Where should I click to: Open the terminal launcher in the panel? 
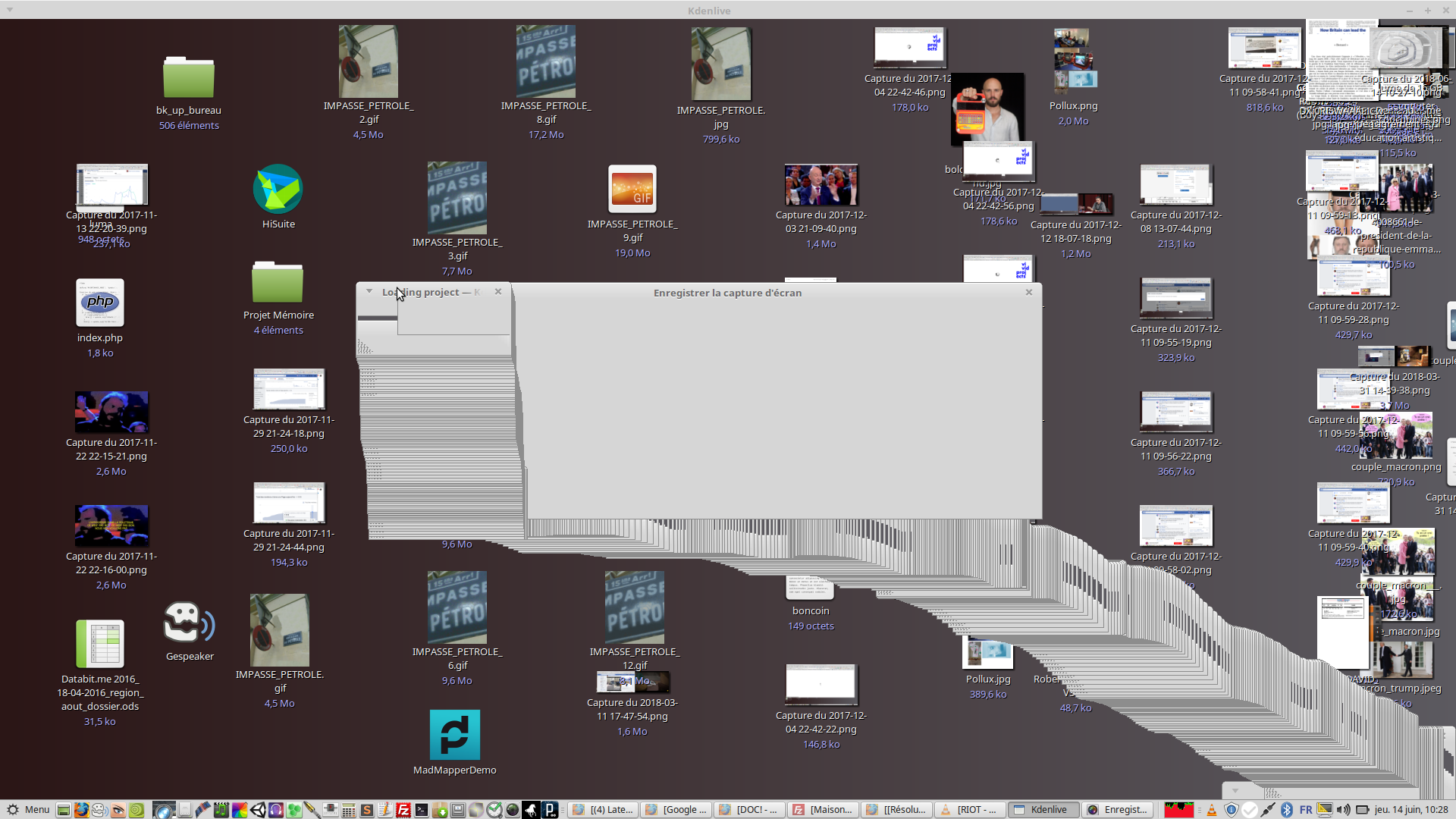(422, 810)
